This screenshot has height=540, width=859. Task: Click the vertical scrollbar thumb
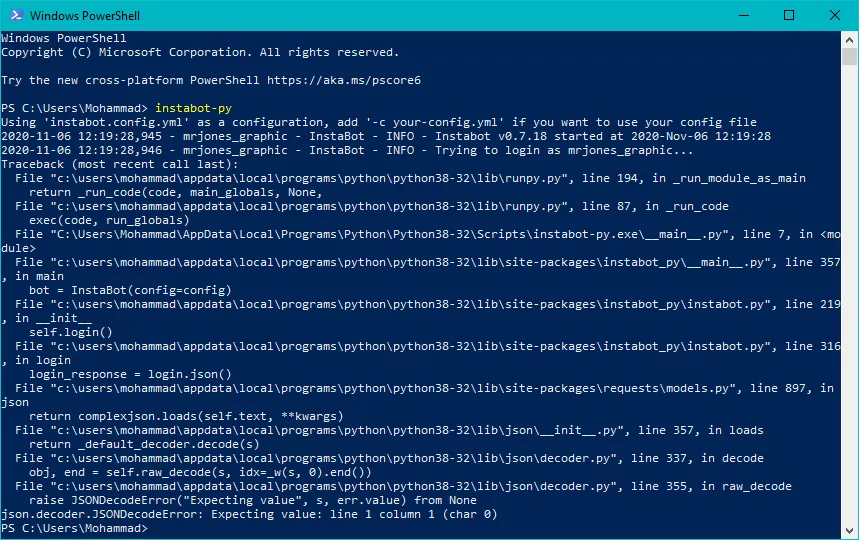[x=849, y=56]
